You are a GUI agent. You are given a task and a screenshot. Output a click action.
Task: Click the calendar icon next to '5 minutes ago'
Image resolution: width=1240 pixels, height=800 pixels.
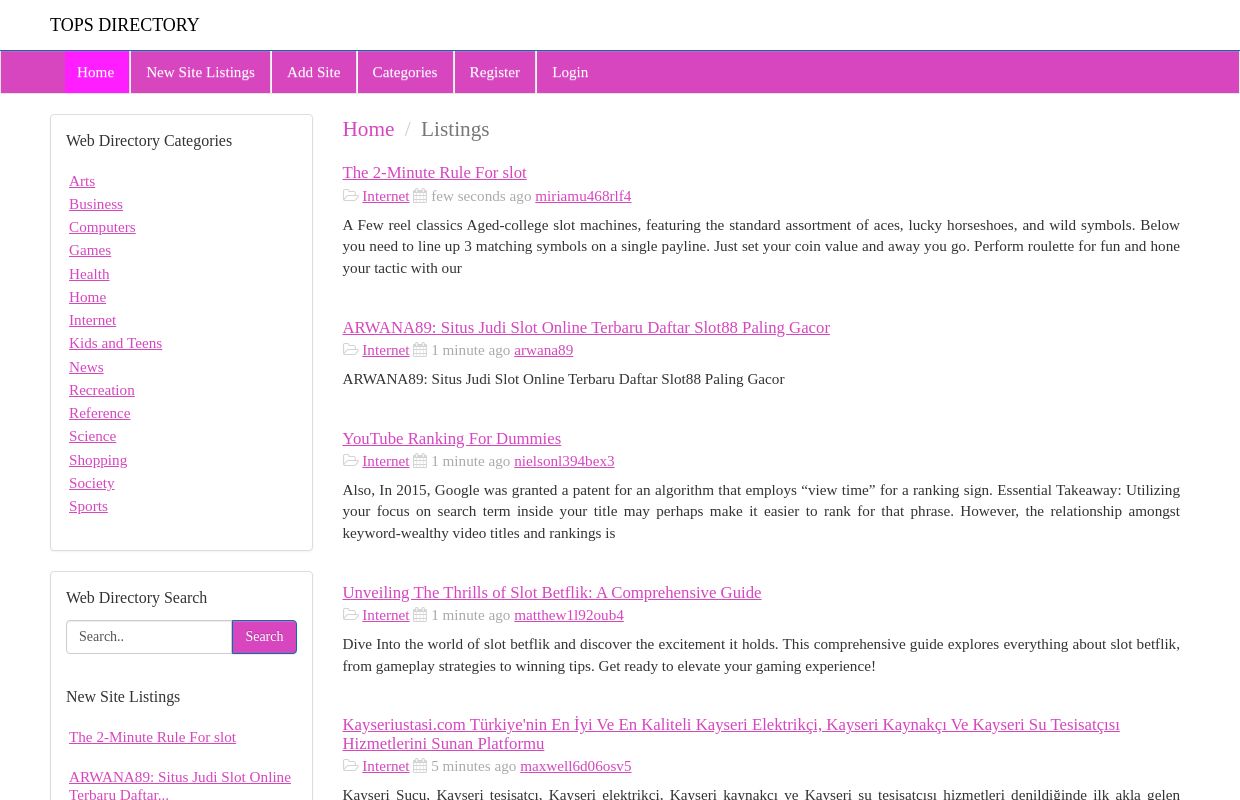pos(420,765)
